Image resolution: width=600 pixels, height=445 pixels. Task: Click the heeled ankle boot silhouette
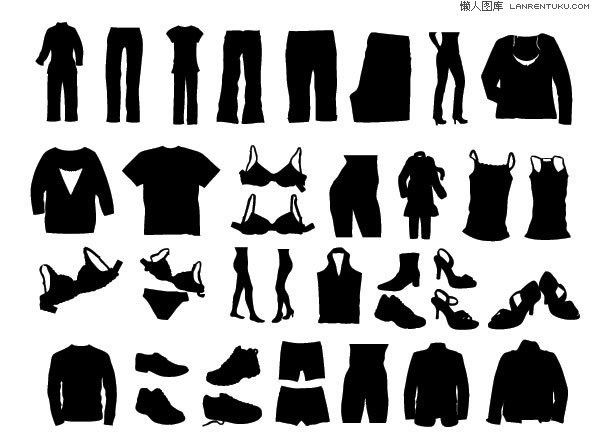pyautogui.click(x=399, y=271)
